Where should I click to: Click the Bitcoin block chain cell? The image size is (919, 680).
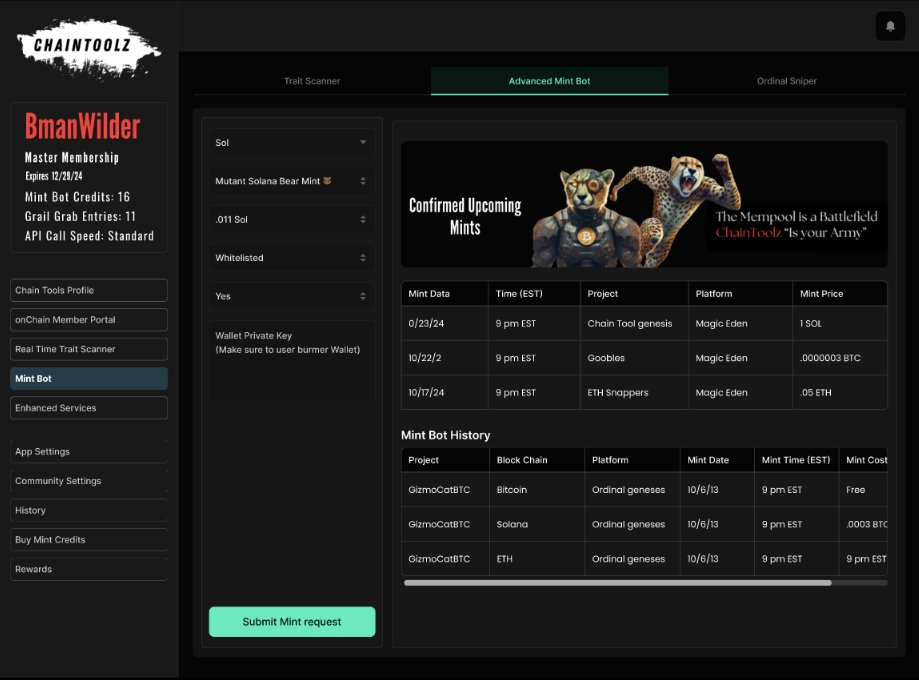coord(536,489)
